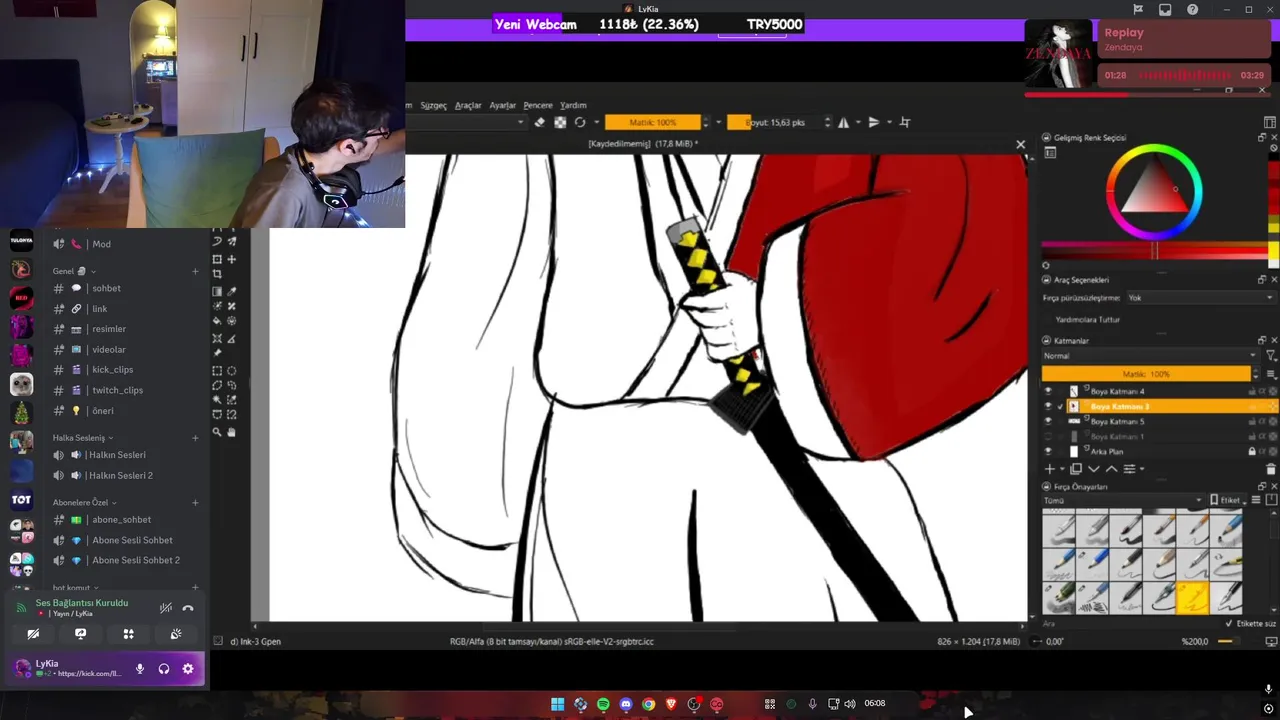Viewport: 1280px width, 720px height.
Task: Reload the brush preset icon
Action: [580, 122]
